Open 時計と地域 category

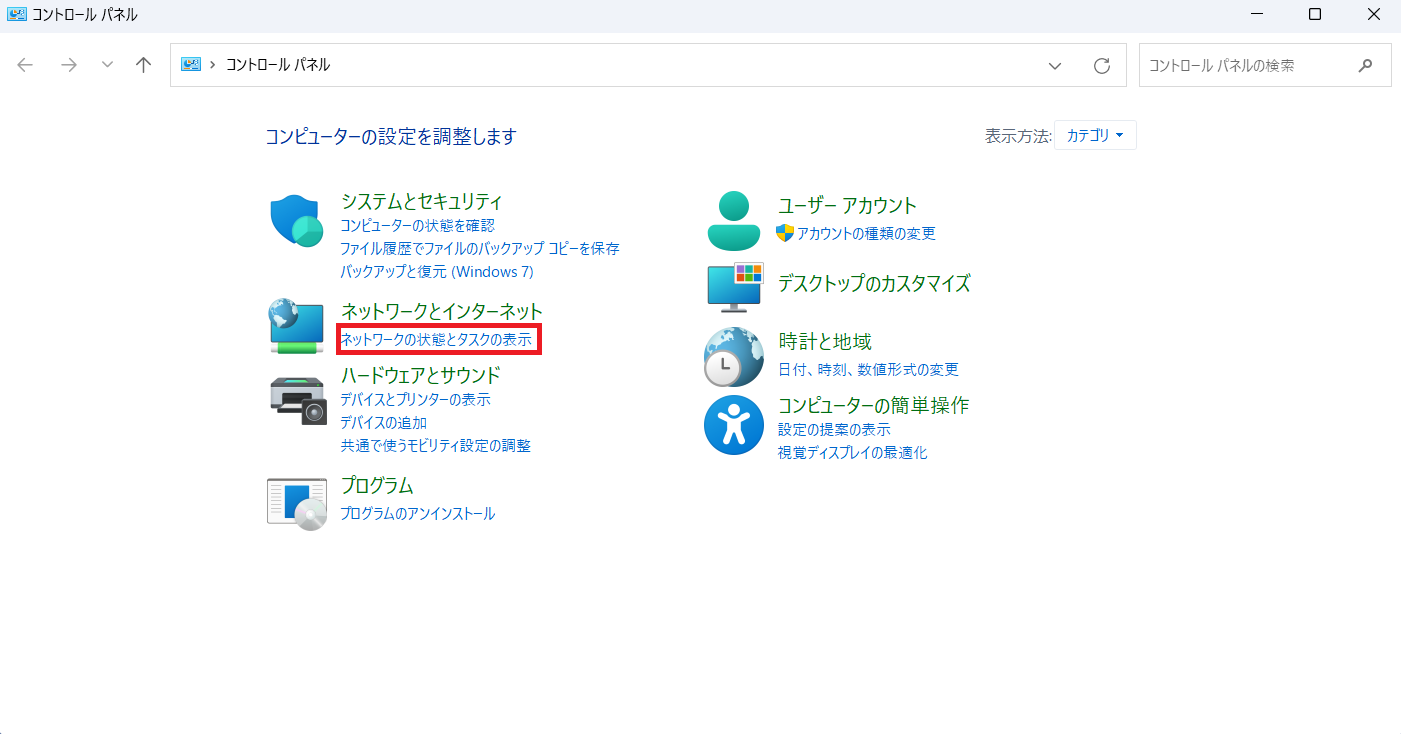tap(824, 342)
